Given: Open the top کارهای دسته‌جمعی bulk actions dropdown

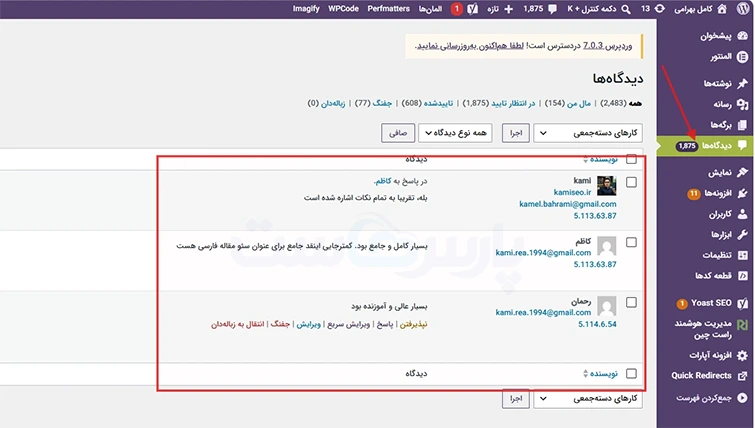Looking at the screenshot, I should [588, 133].
